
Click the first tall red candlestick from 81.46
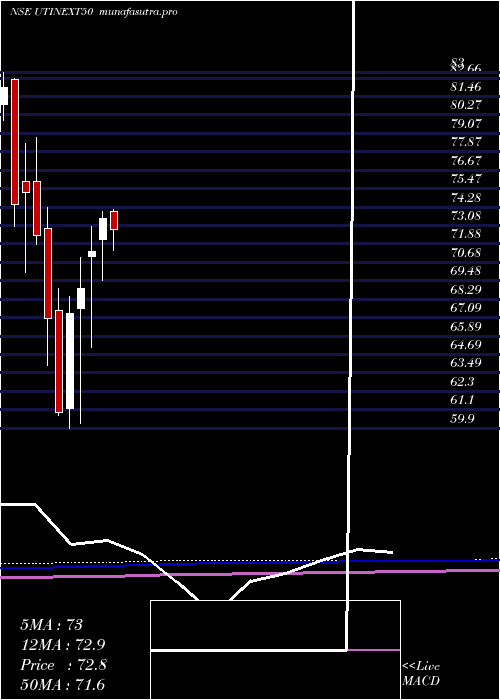15,142
